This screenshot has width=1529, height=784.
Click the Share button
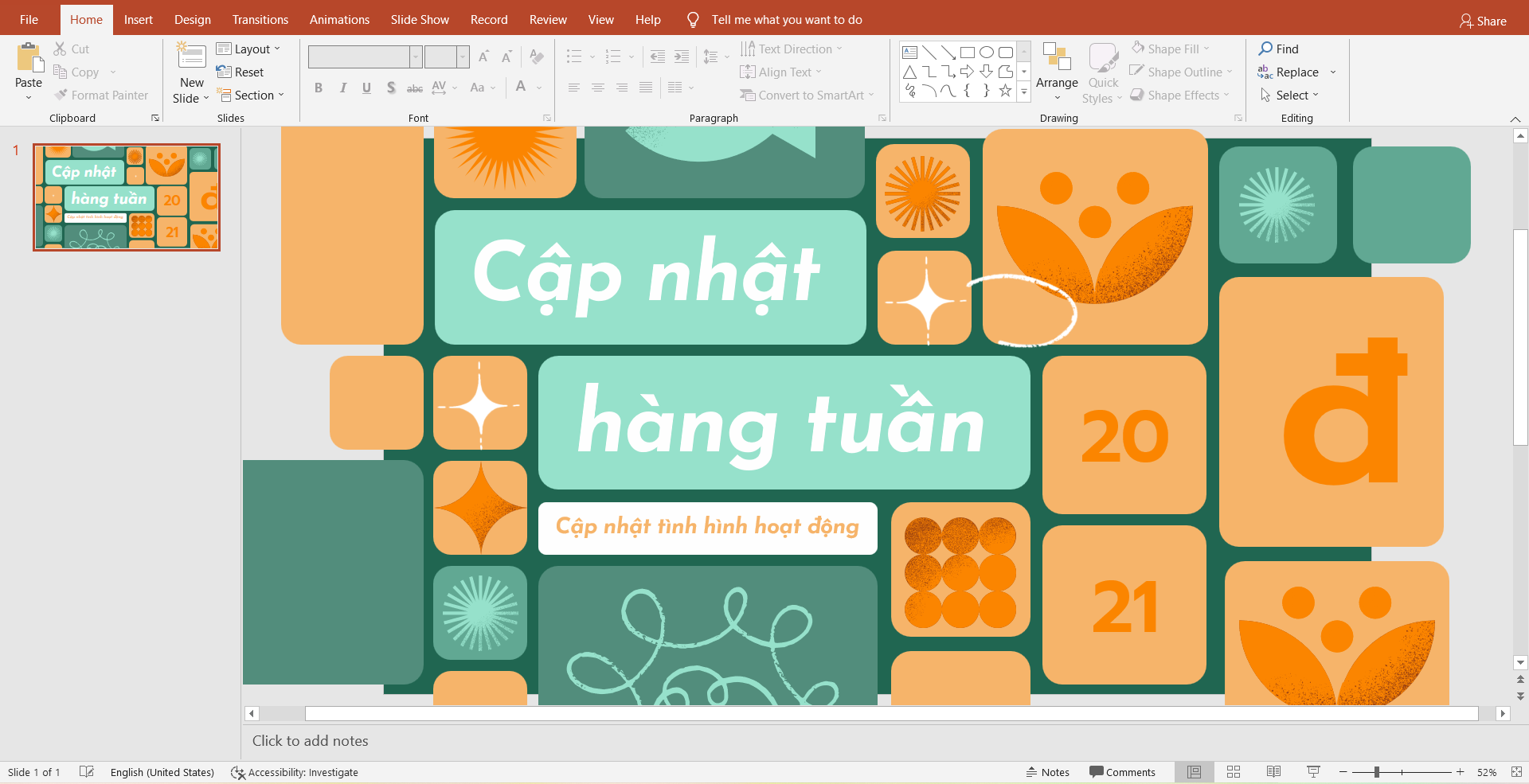pos(1483,21)
